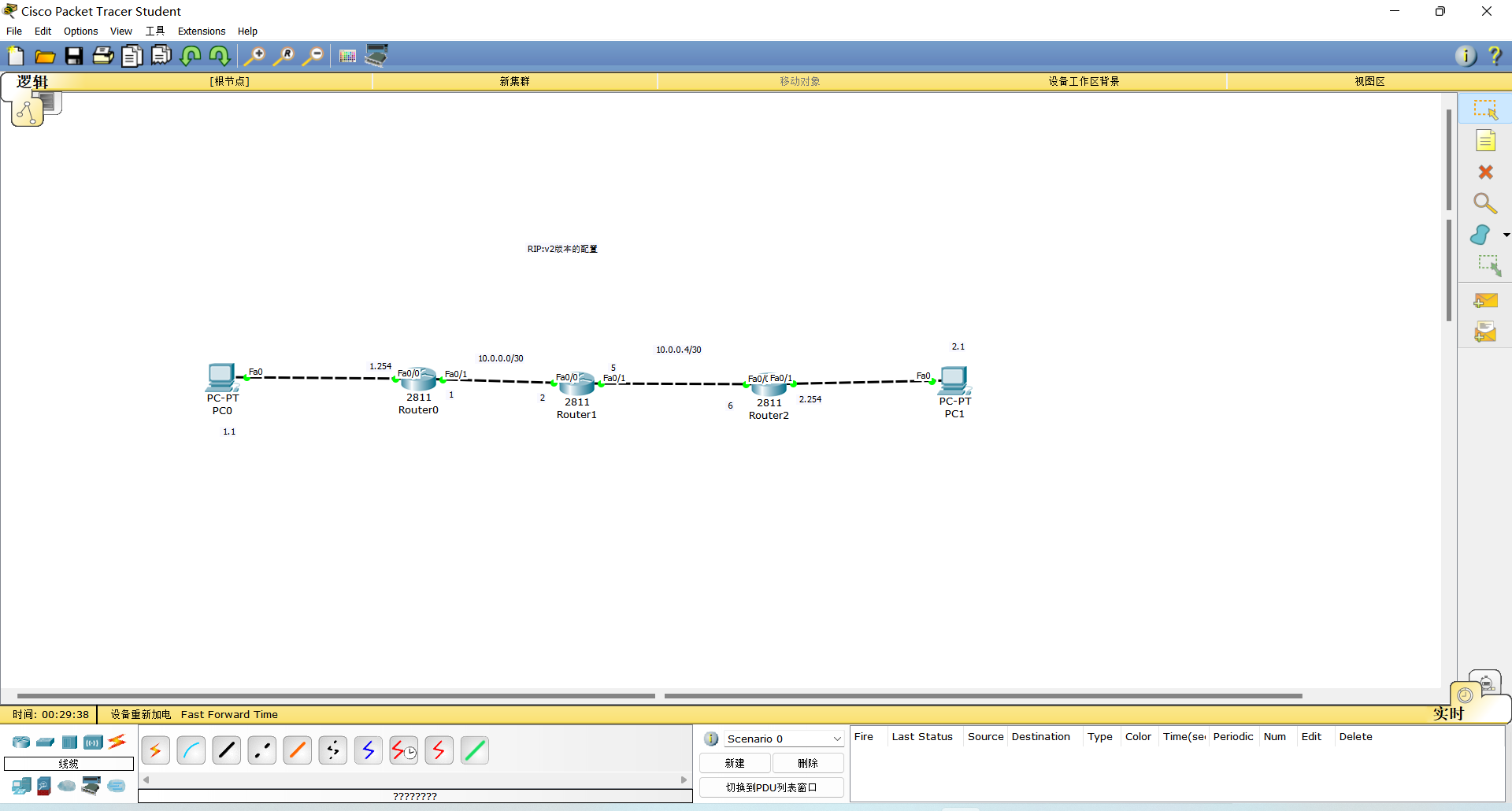Open the File menu
1512x811 pixels.
(14, 31)
